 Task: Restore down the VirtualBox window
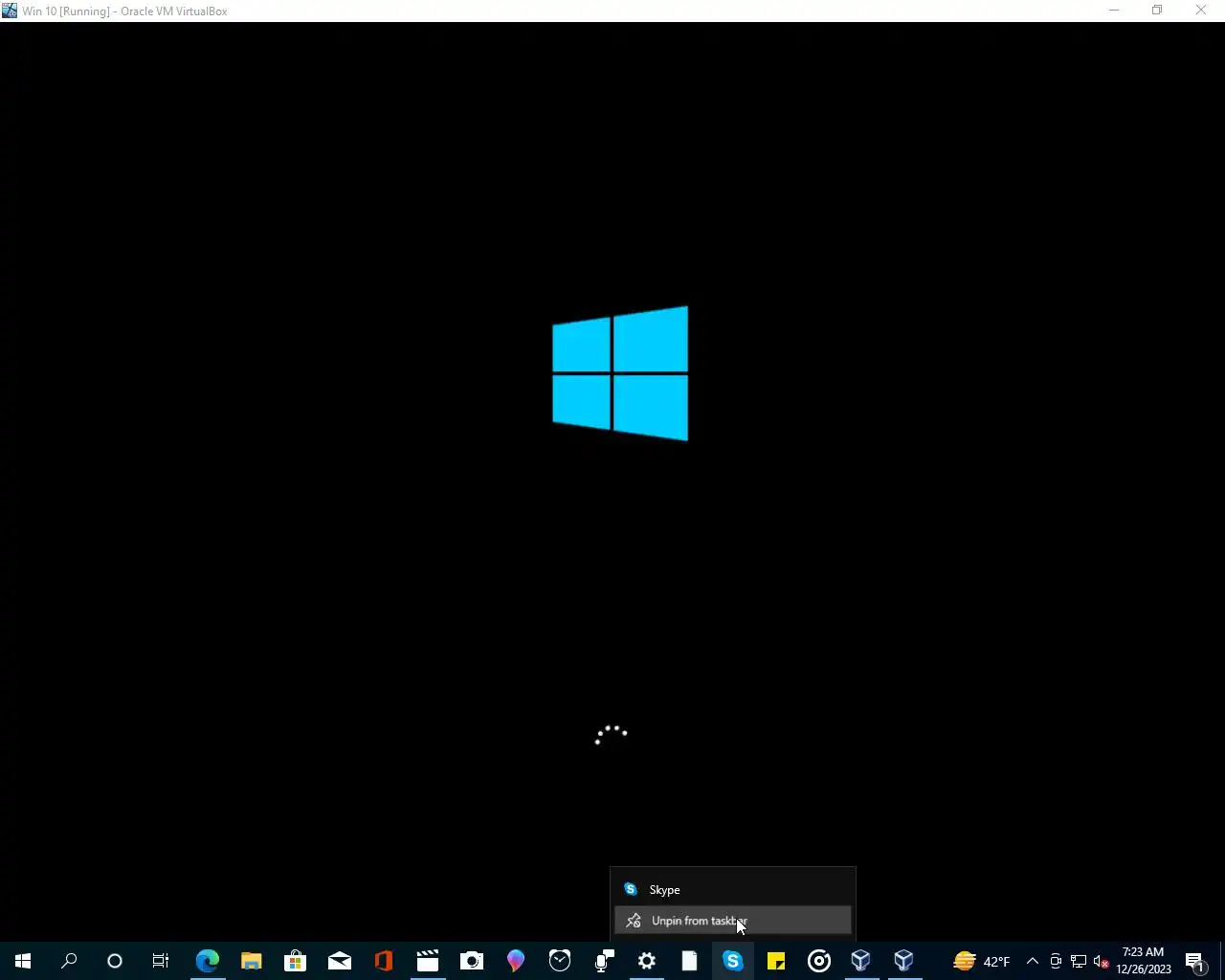click(1157, 11)
